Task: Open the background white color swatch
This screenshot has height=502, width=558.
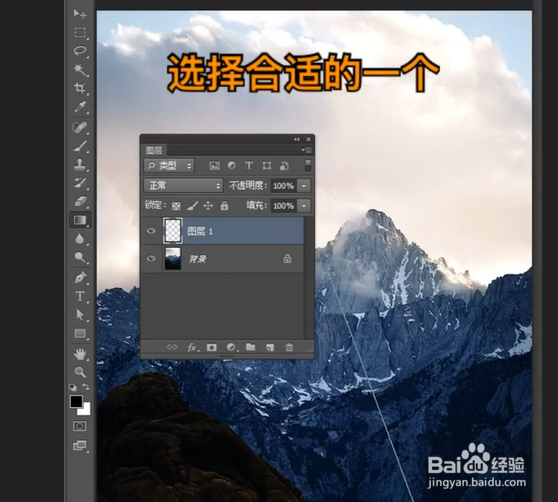Action: pyautogui.click(x=86, y=411)
